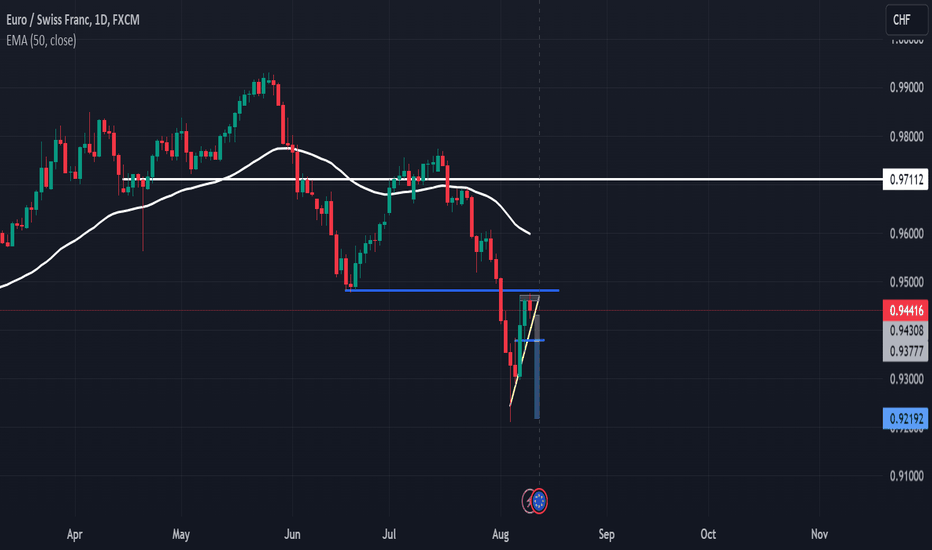Click the Jul label on time axis
The image size is (932, 550).
click(x=389, y=534)
